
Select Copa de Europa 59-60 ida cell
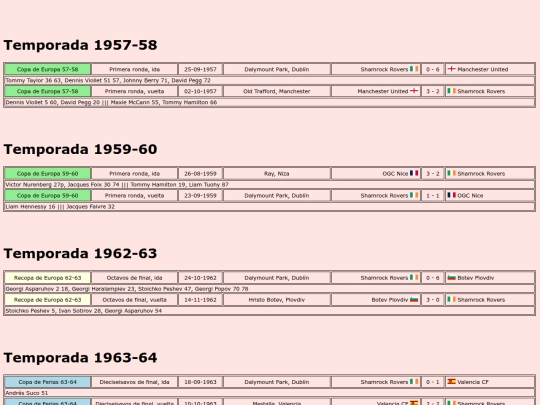pyautogui.click(x=48, y=174)
